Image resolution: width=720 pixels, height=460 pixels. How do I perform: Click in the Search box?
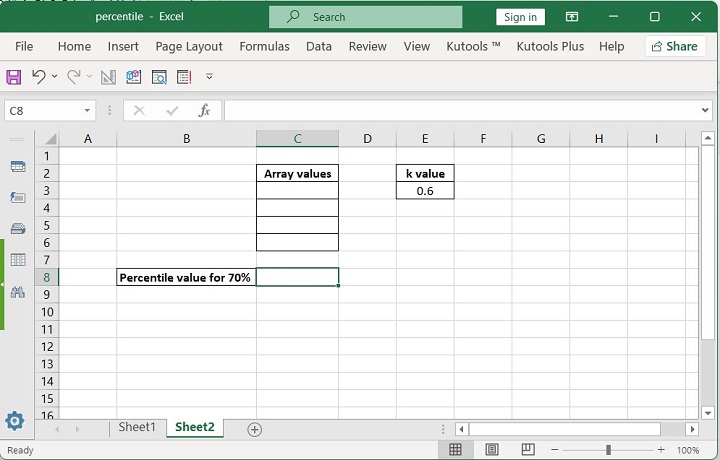366,17
